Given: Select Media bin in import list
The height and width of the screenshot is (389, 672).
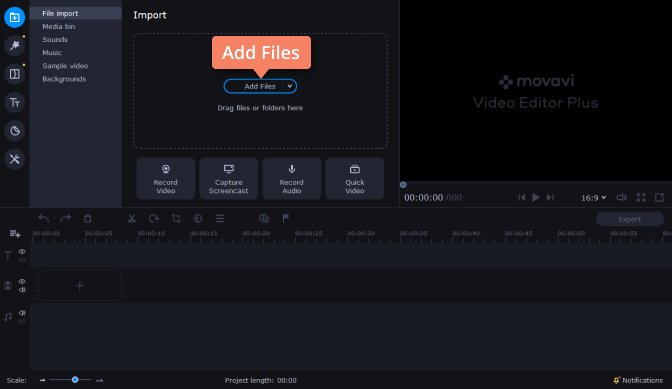Looking at the screenshot, I should [59, 26].
